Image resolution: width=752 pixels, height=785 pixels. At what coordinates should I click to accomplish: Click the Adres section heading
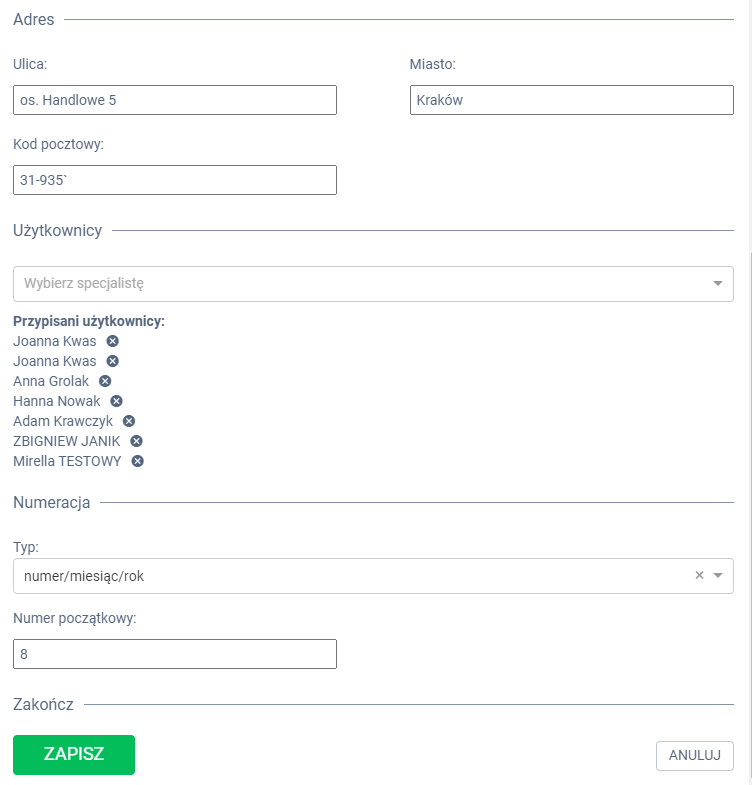pyautogui.click(x=34, y=20)
